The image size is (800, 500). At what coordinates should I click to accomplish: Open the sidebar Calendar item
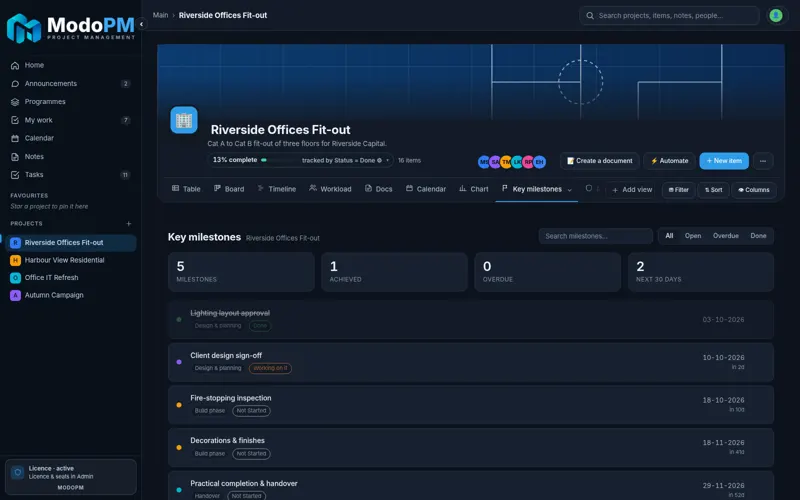70,138
